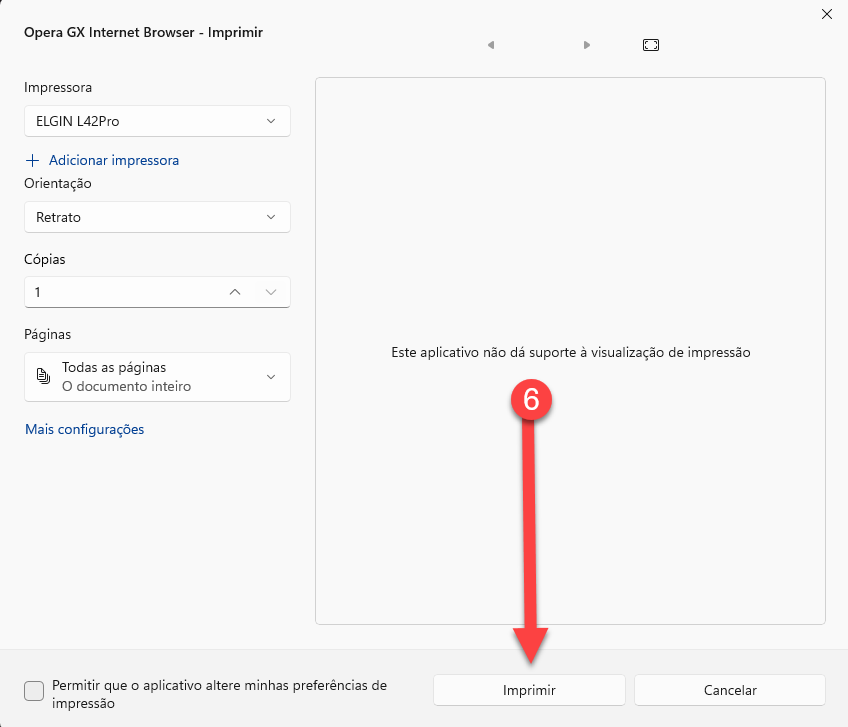This screenshot has width=848, height=727.
Task: Increase copies with the up arrow
Action: point(235,292)
